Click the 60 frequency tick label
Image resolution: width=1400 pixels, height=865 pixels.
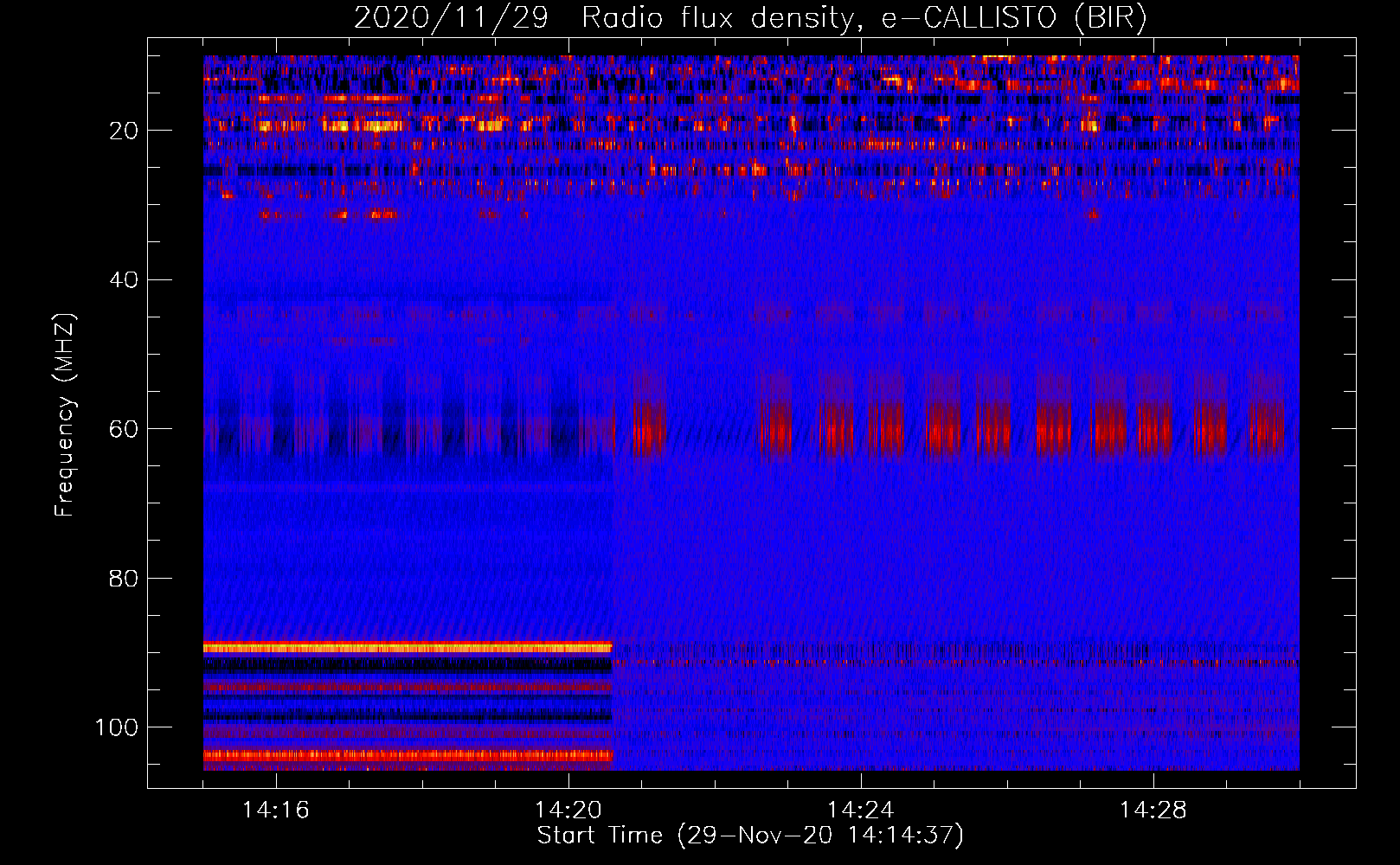tap(124, 429)
